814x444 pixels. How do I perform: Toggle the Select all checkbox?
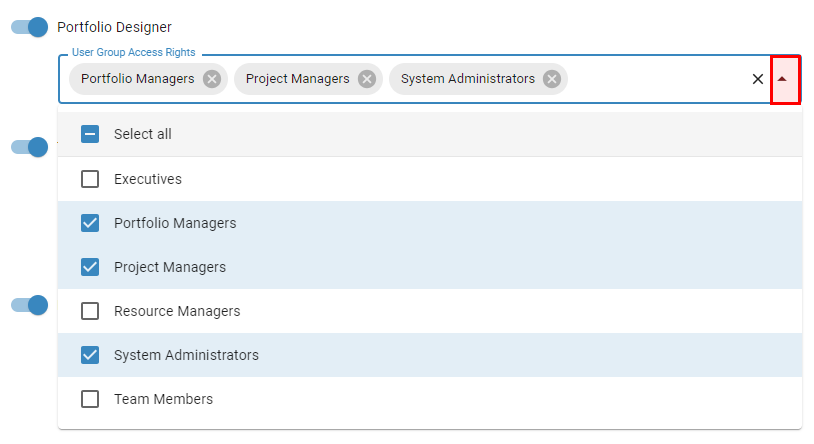90,134
